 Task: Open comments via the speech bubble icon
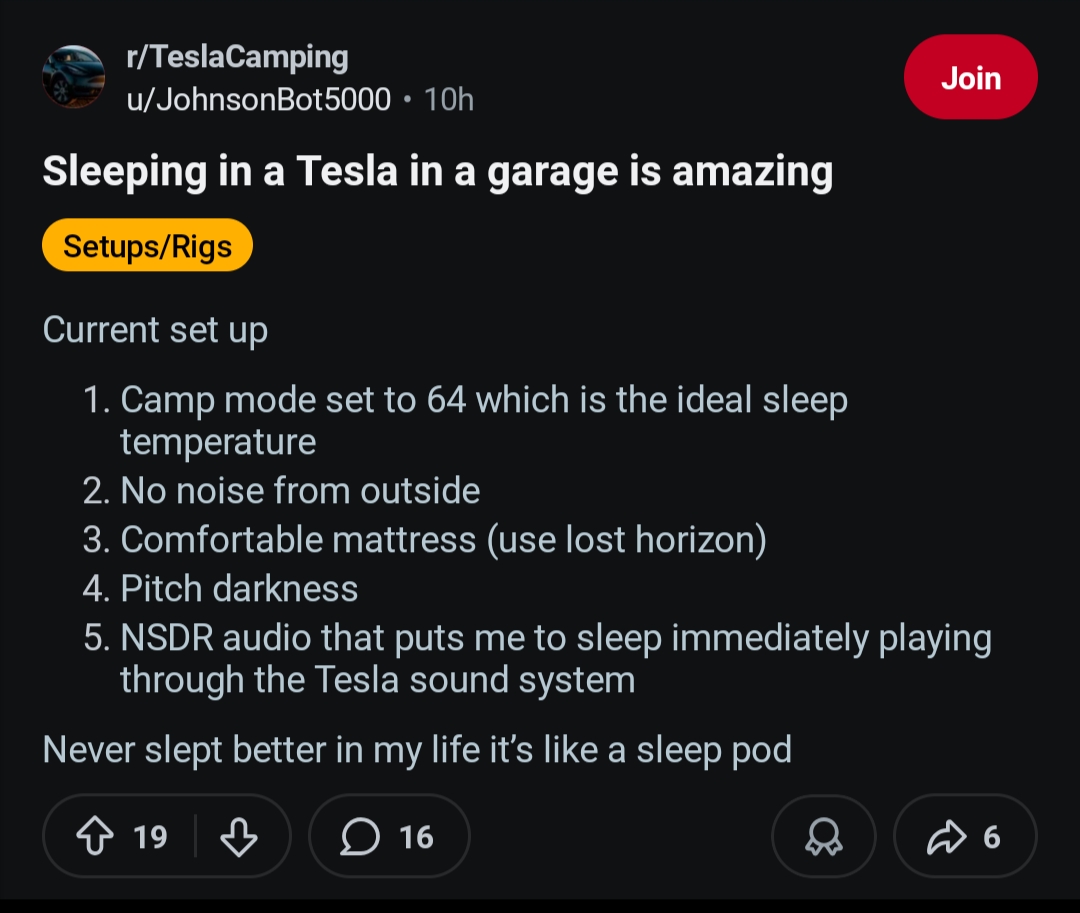(x=361, y=837)
